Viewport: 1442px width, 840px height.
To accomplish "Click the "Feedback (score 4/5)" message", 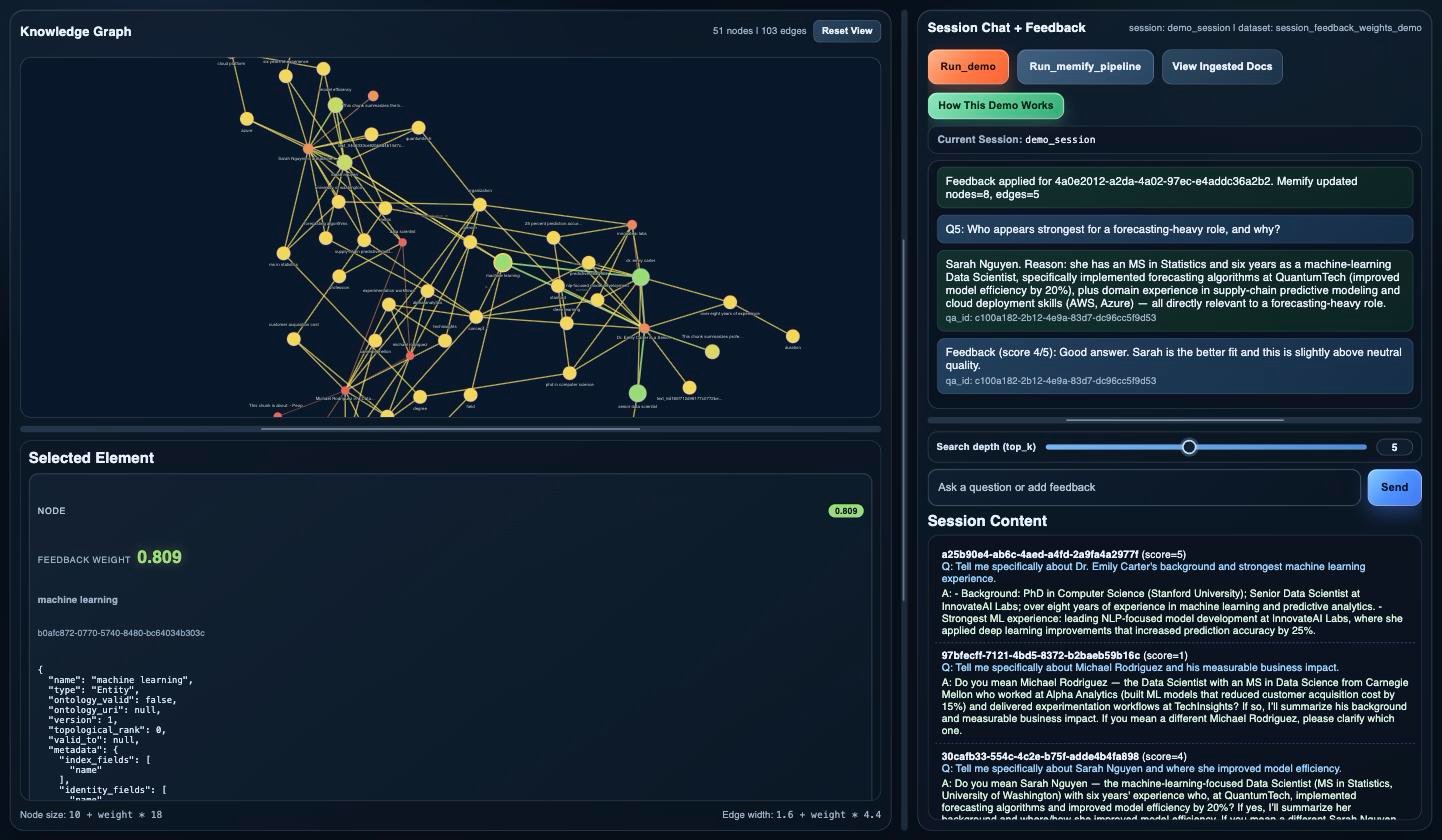I will coord(1175,366).
